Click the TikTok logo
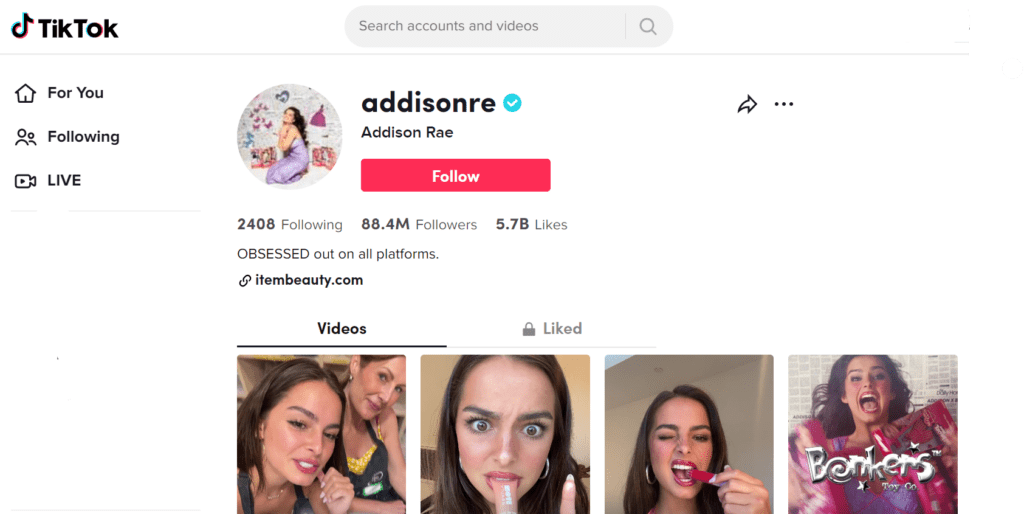 tap(65, 27)
